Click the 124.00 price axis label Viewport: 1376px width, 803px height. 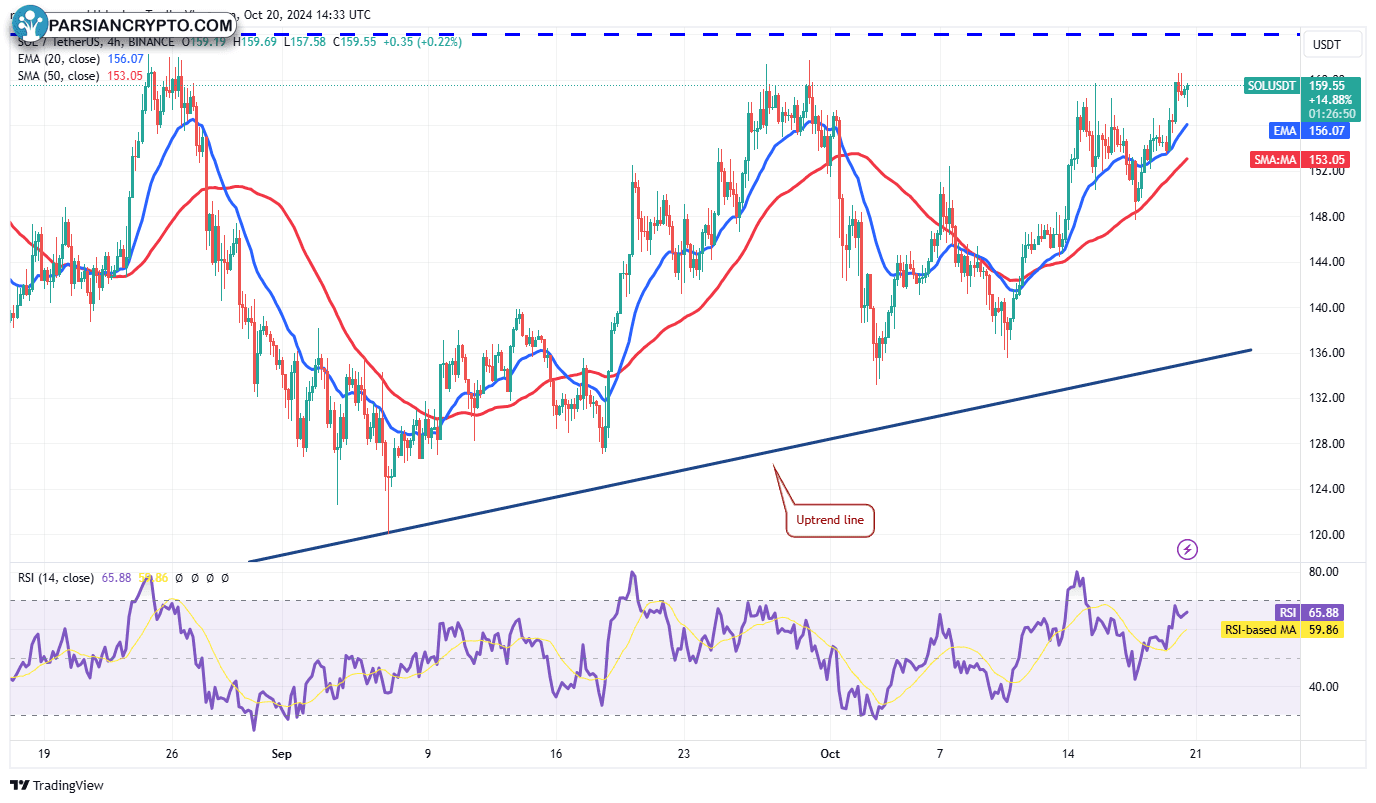click(x=1328, y=489)
